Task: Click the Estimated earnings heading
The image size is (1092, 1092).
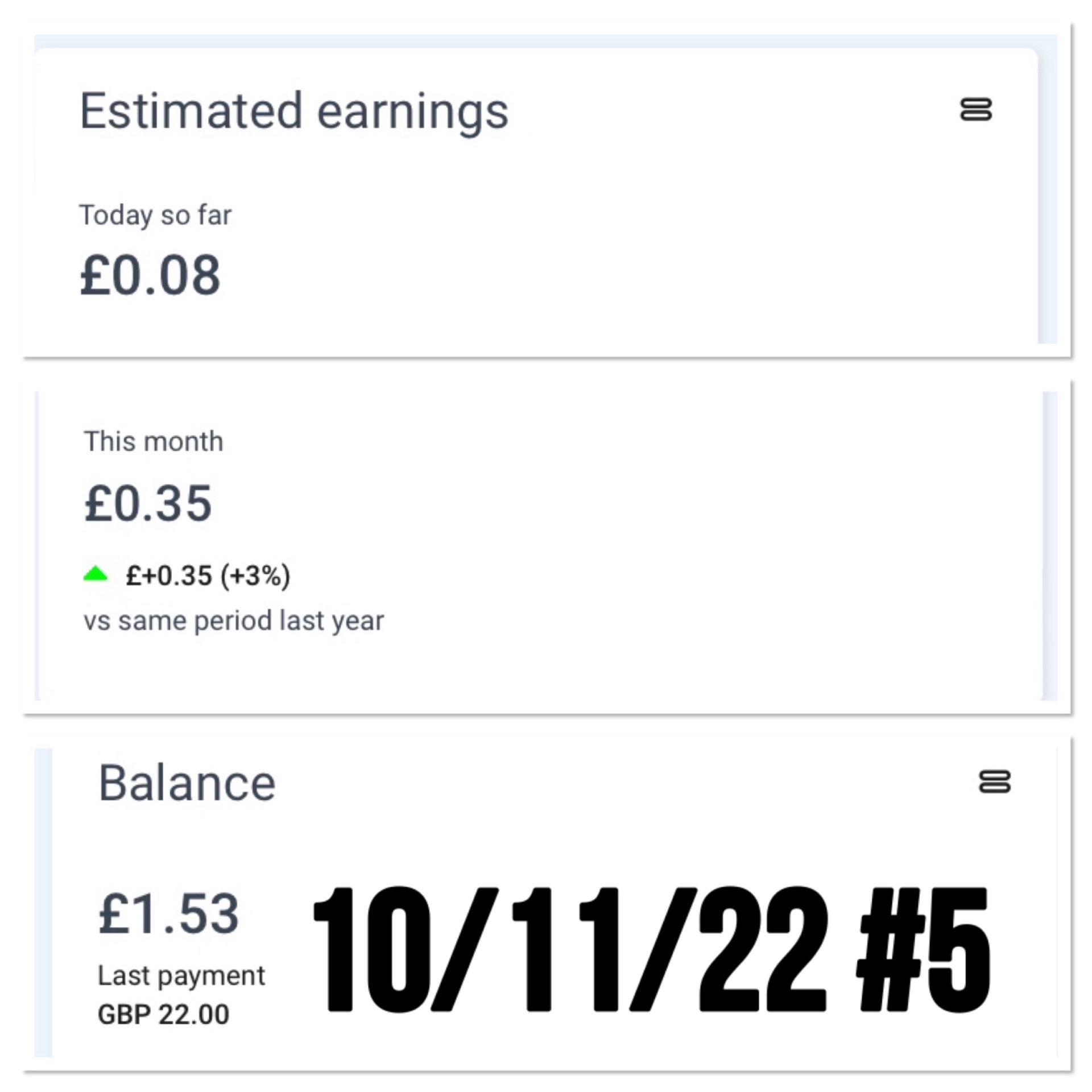Action: click(293, 111)
